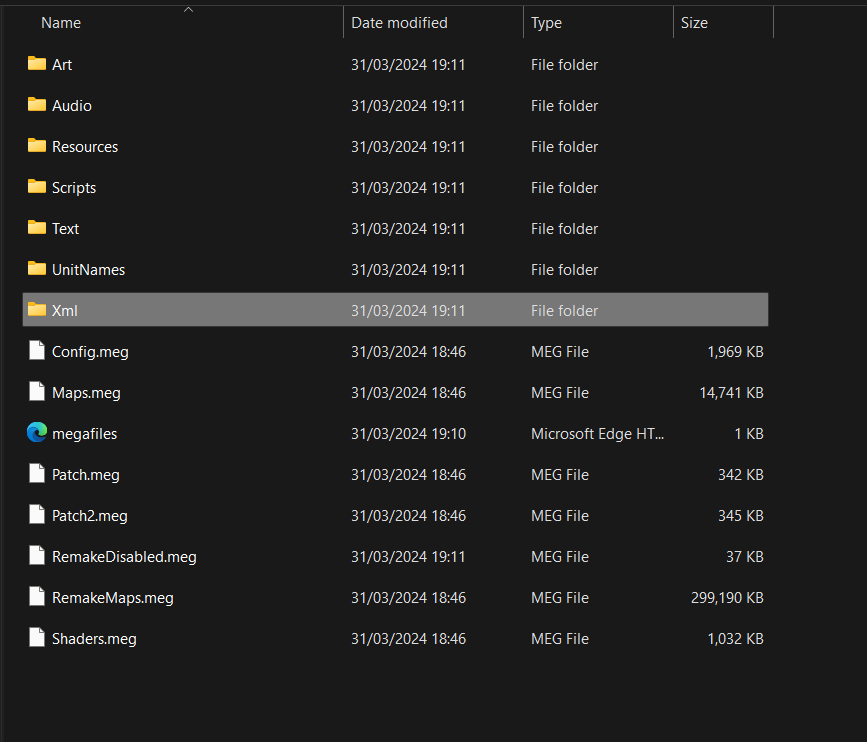The width and height of the screenshot is (867, 742).
Task: Click the Text folder label
Action: (65, 228)
